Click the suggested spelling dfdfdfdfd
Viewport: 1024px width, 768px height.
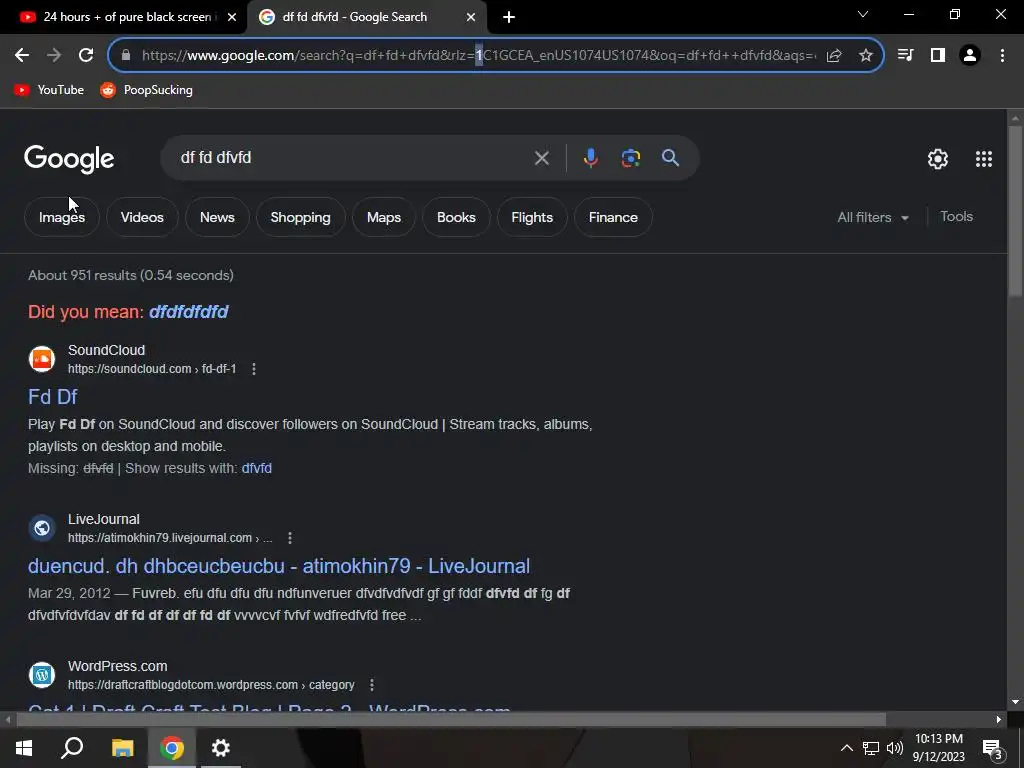pos(189,312)
